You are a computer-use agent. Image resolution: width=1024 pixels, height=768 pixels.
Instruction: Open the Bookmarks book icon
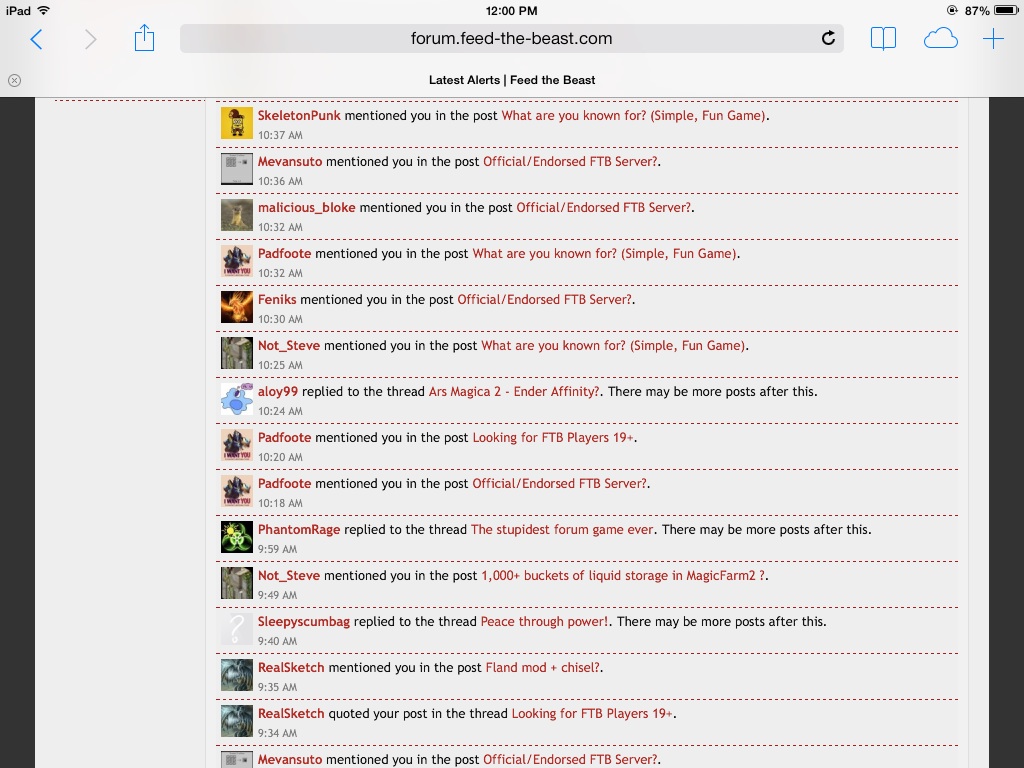(883, 39)
